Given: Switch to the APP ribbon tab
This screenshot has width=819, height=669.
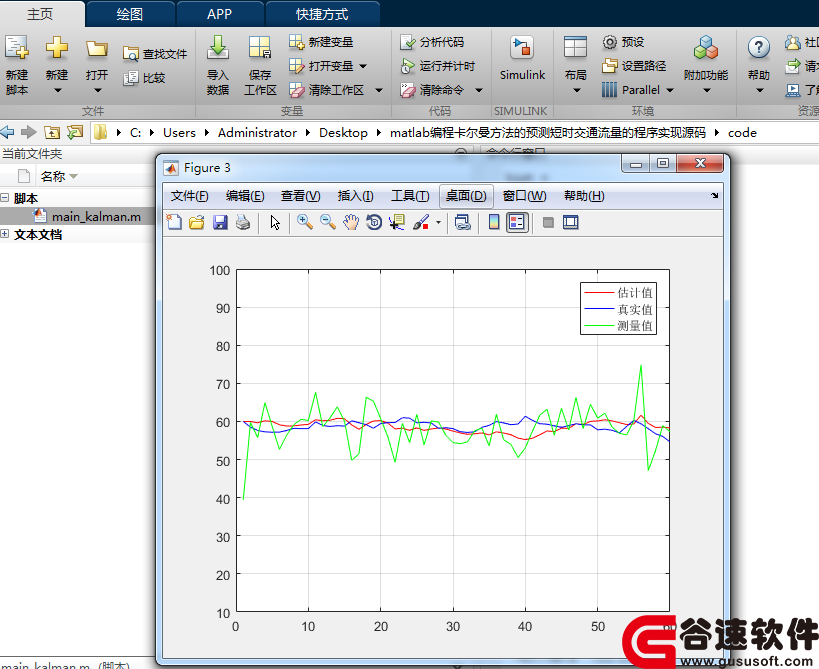Looking at the screenshot, I should tap(219, 14).
